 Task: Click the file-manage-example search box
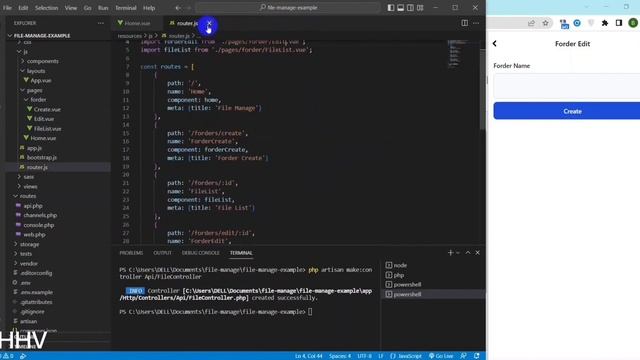tap(288, 8)
